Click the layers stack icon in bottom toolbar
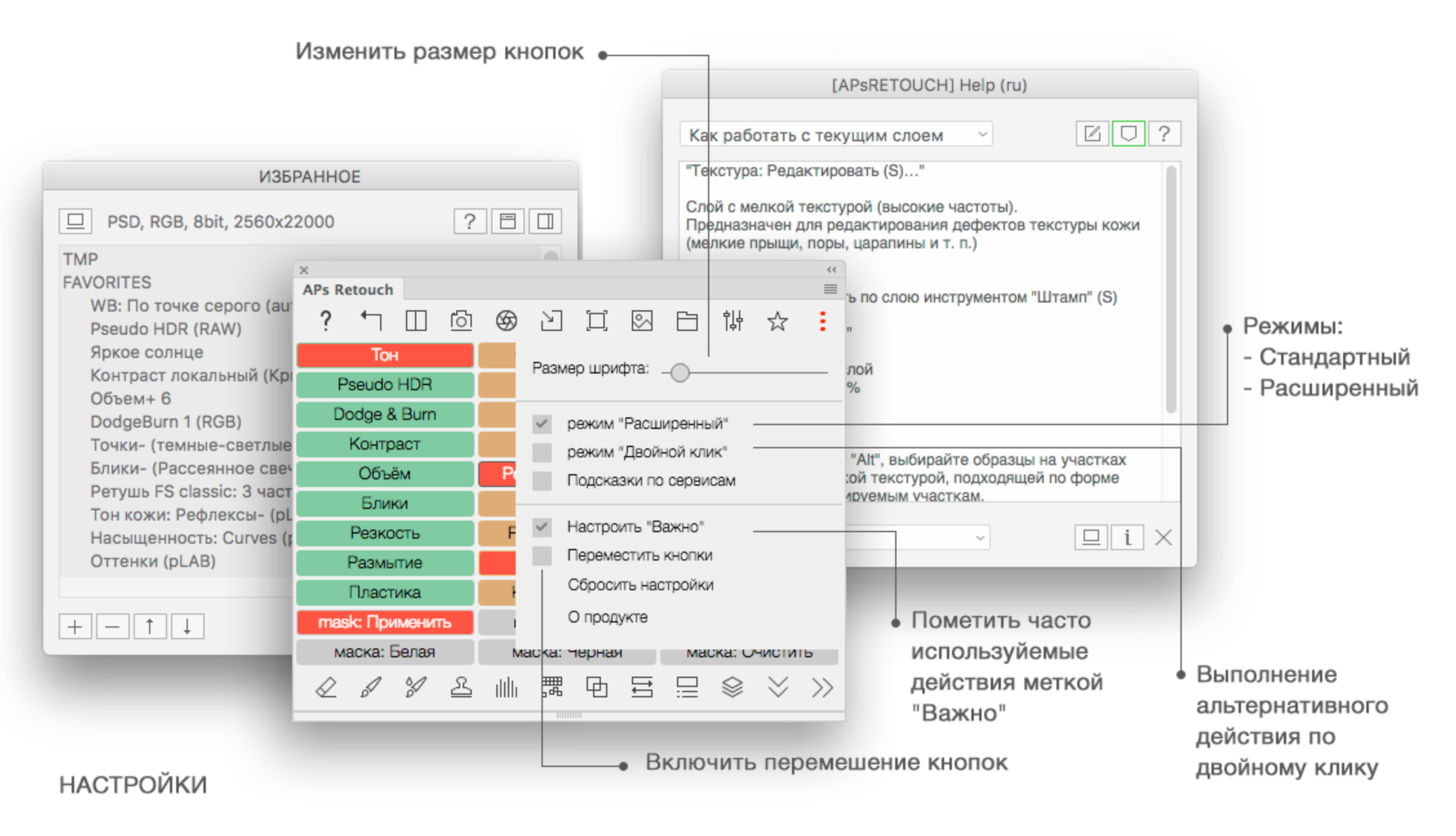Image resolution: width=1456 pixels, height=836 pixels. tap(732, 688)
